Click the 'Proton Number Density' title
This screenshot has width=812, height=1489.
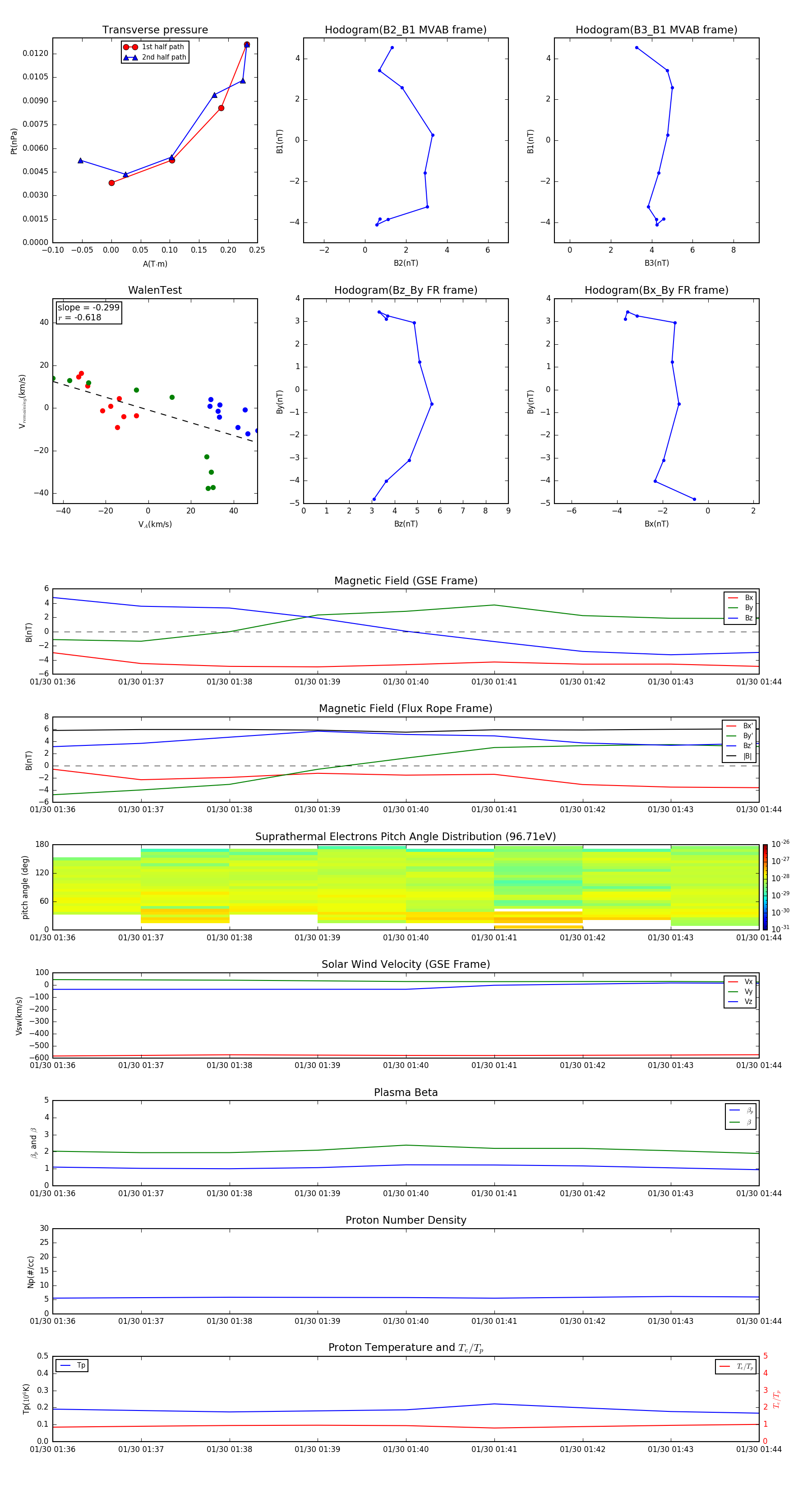click(406, 1220)
